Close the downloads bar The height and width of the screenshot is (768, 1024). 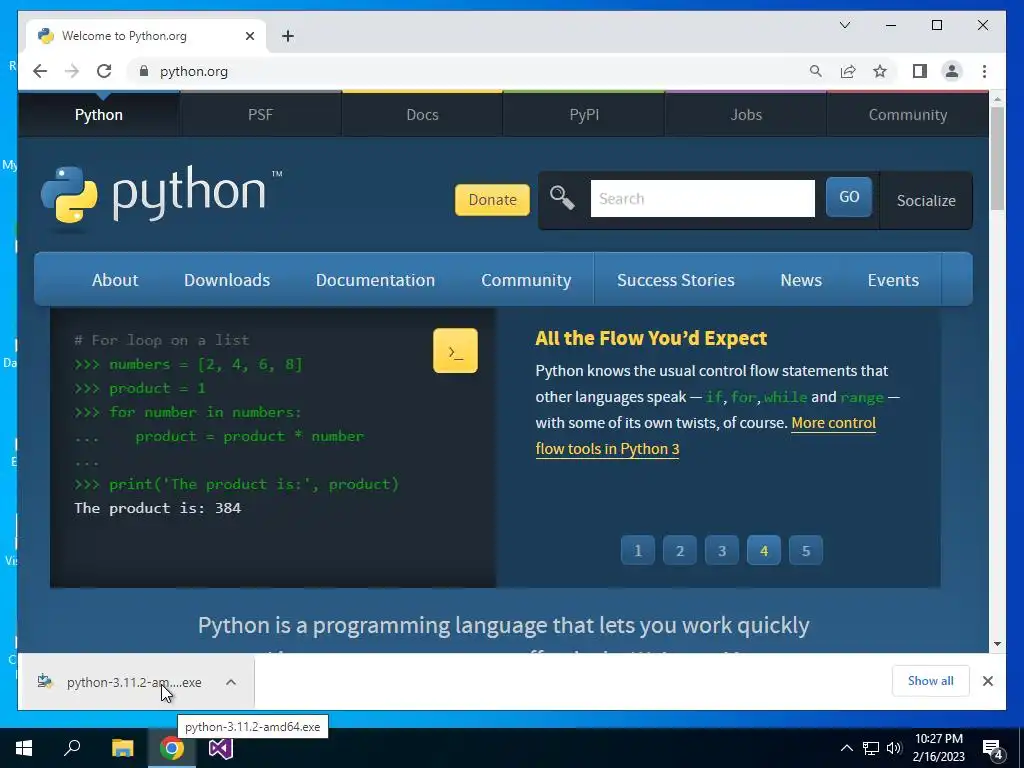pyautogui.click(x=988, y=681)
